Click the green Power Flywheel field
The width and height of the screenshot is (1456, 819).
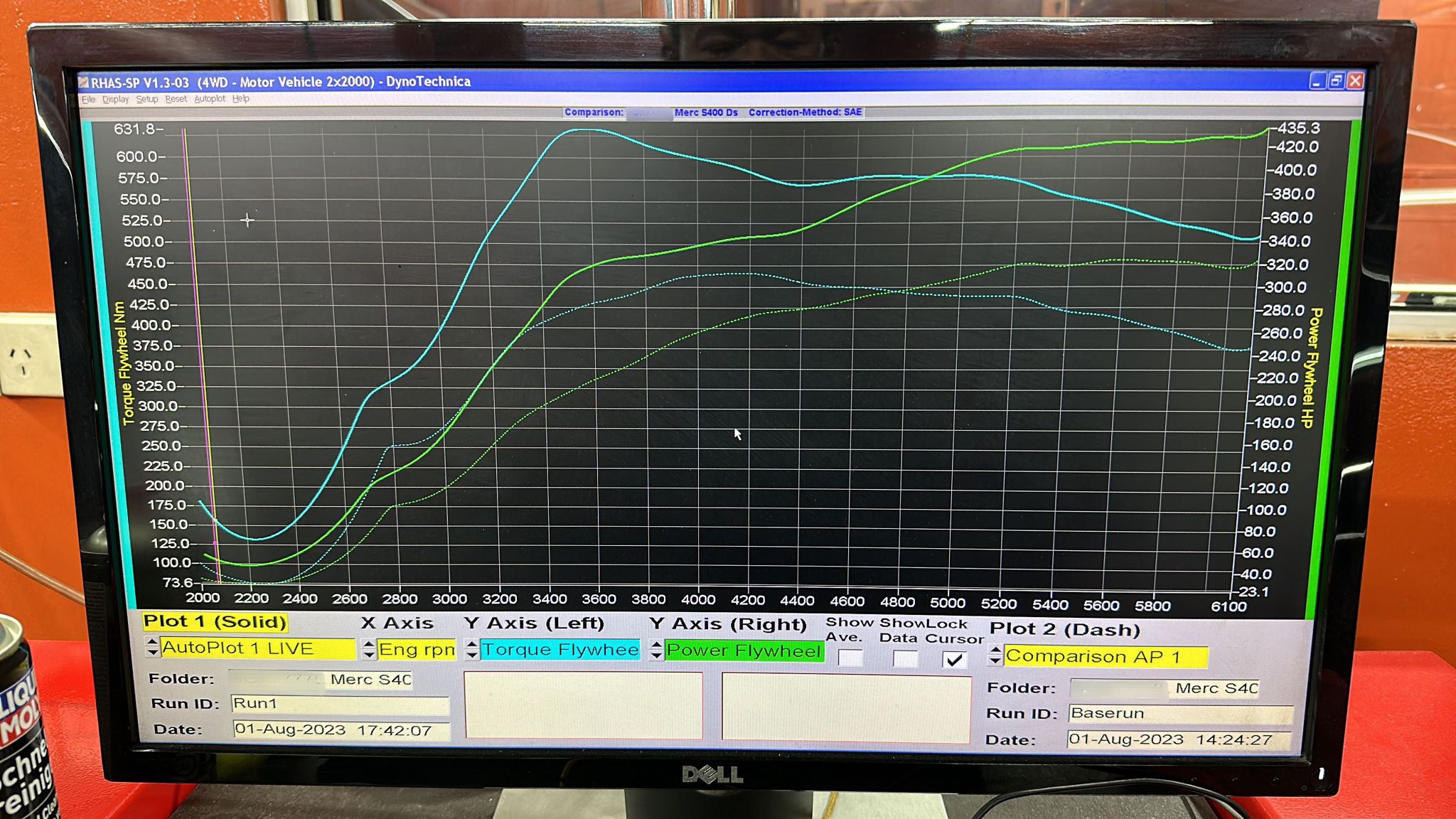(744, 651)
